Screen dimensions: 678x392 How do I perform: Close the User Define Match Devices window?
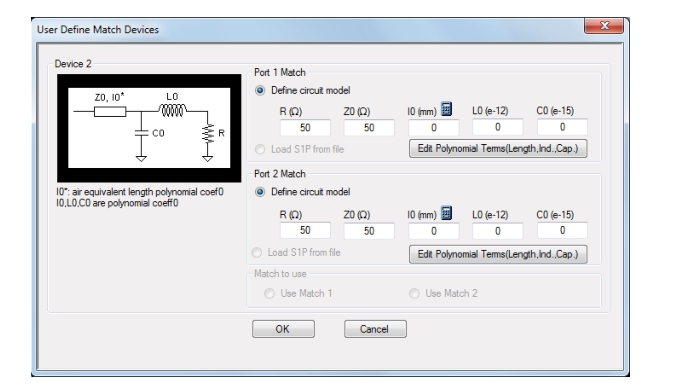pyautogui.click(x=604, y=25)
